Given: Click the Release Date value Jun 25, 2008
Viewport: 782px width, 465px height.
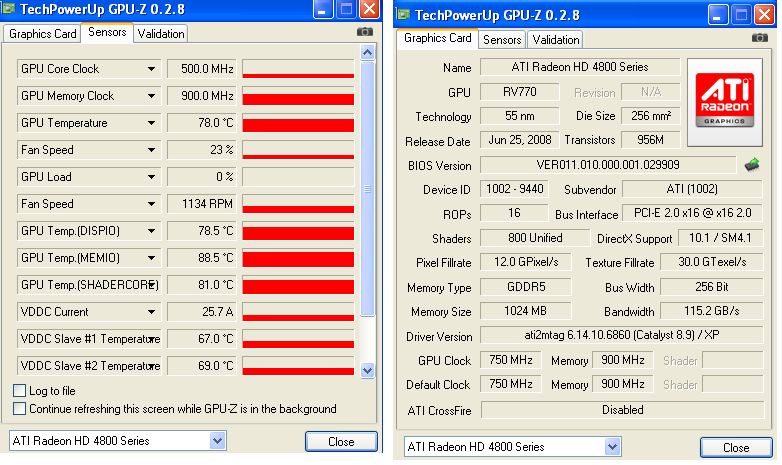Looking at the screenshot, I should 520,140.
